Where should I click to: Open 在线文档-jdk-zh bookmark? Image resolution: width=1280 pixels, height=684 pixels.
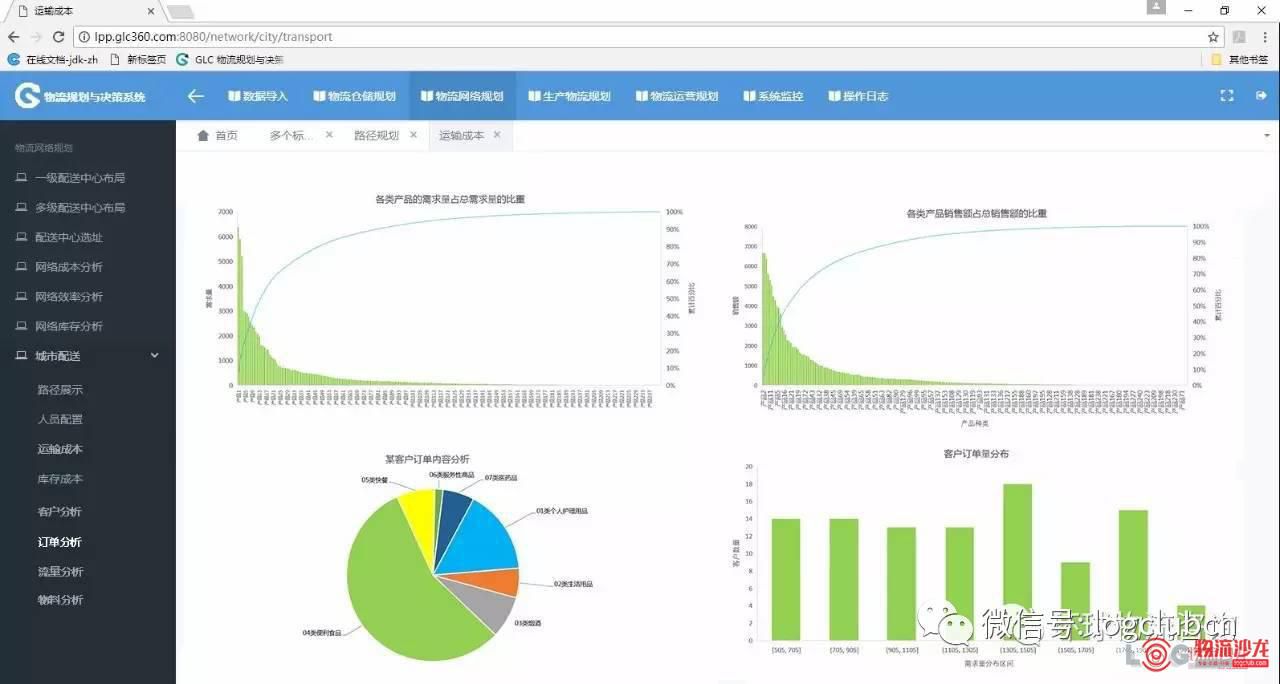(53, 59)
